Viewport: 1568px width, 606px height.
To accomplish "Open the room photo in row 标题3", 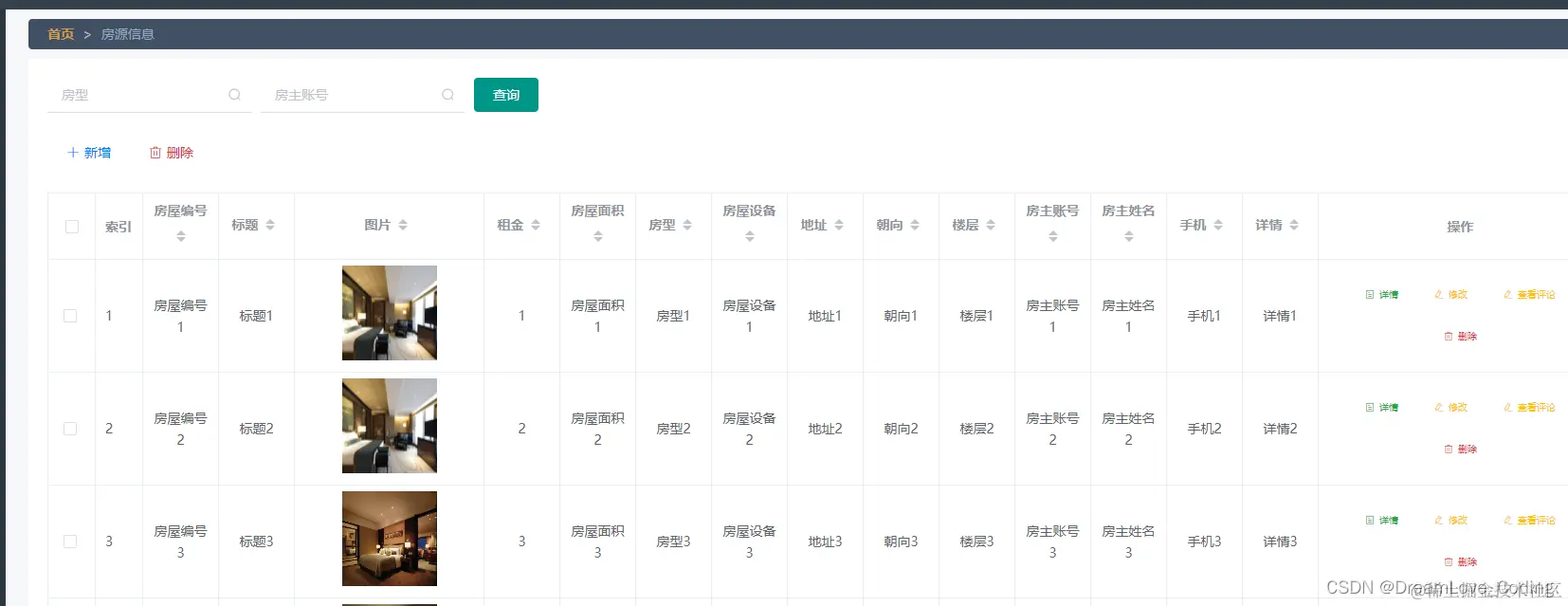I will [390, 539].
